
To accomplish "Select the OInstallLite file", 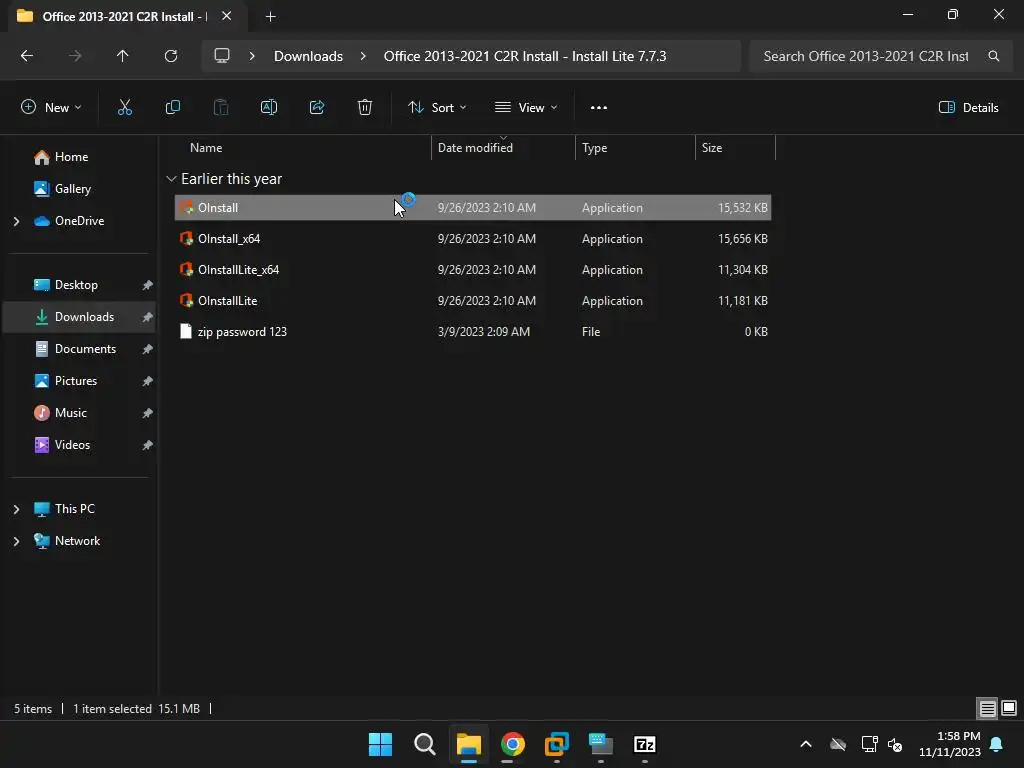I will 473,301.
